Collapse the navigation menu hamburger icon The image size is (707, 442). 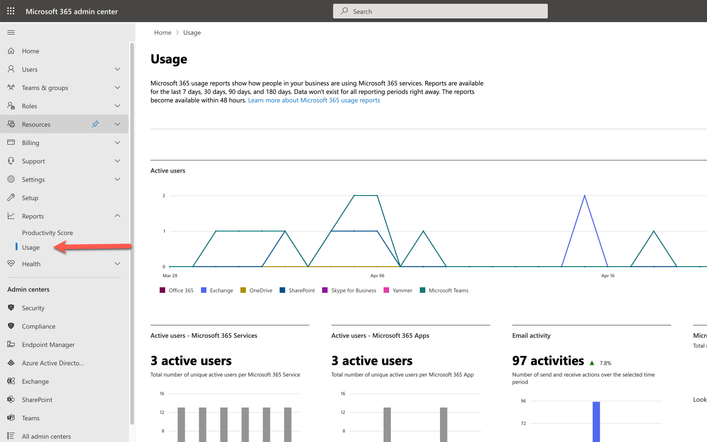[x=11, y=32]
